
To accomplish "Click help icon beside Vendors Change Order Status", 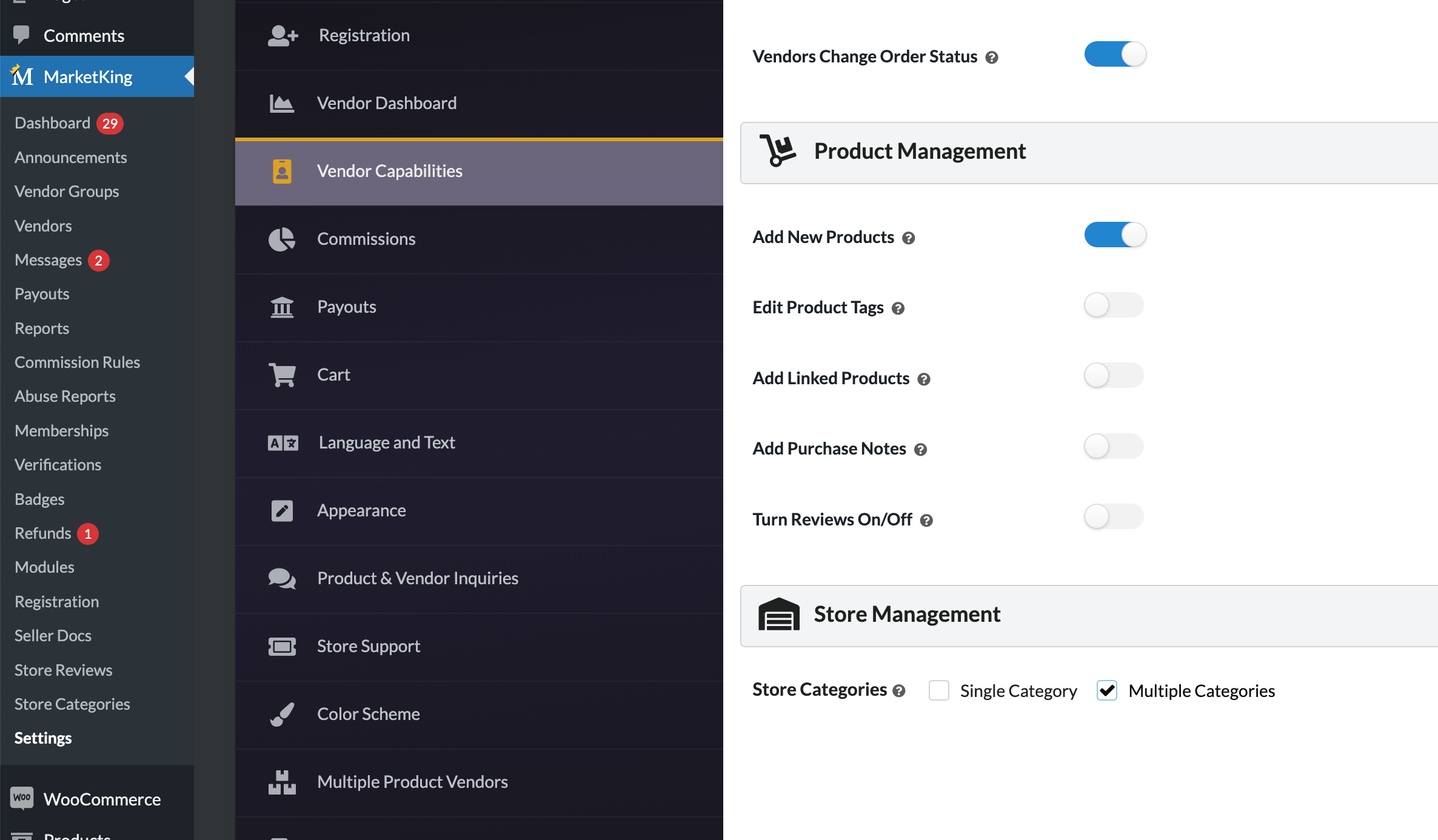I will tap(992, 58).
